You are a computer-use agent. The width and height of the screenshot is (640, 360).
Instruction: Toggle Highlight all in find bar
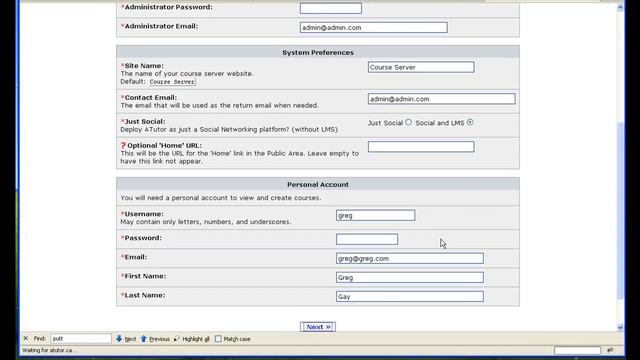tap(191, 339)
